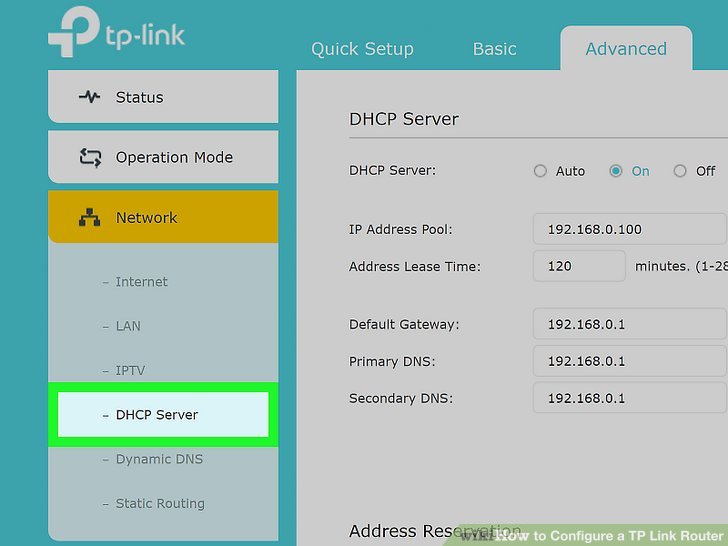Set DHCP Server to Auto
728x546 pixels.
(540, 171)
